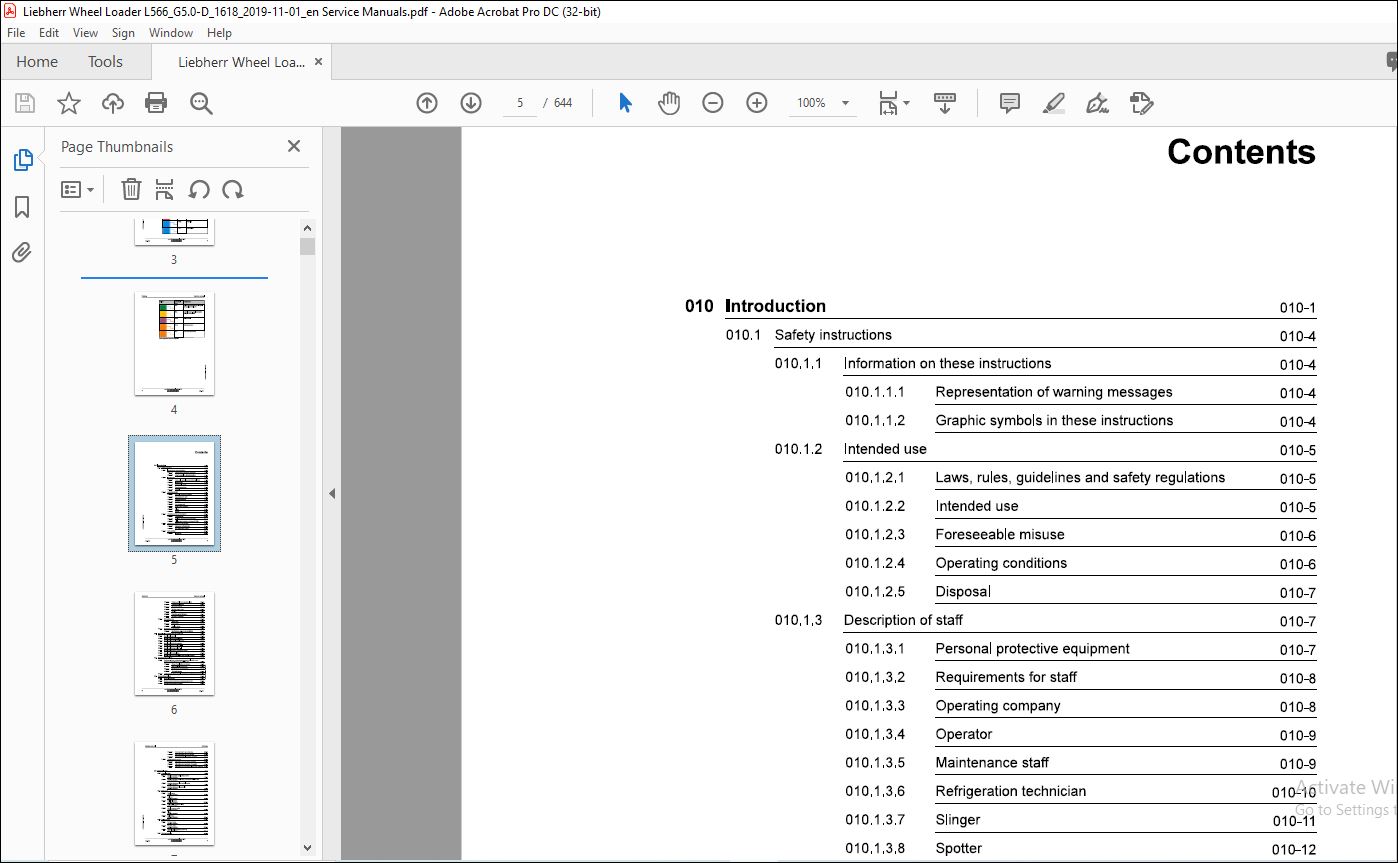Screen dimensions: 1398x863
Task: Click the current page number field
Action: coord(520,103)
